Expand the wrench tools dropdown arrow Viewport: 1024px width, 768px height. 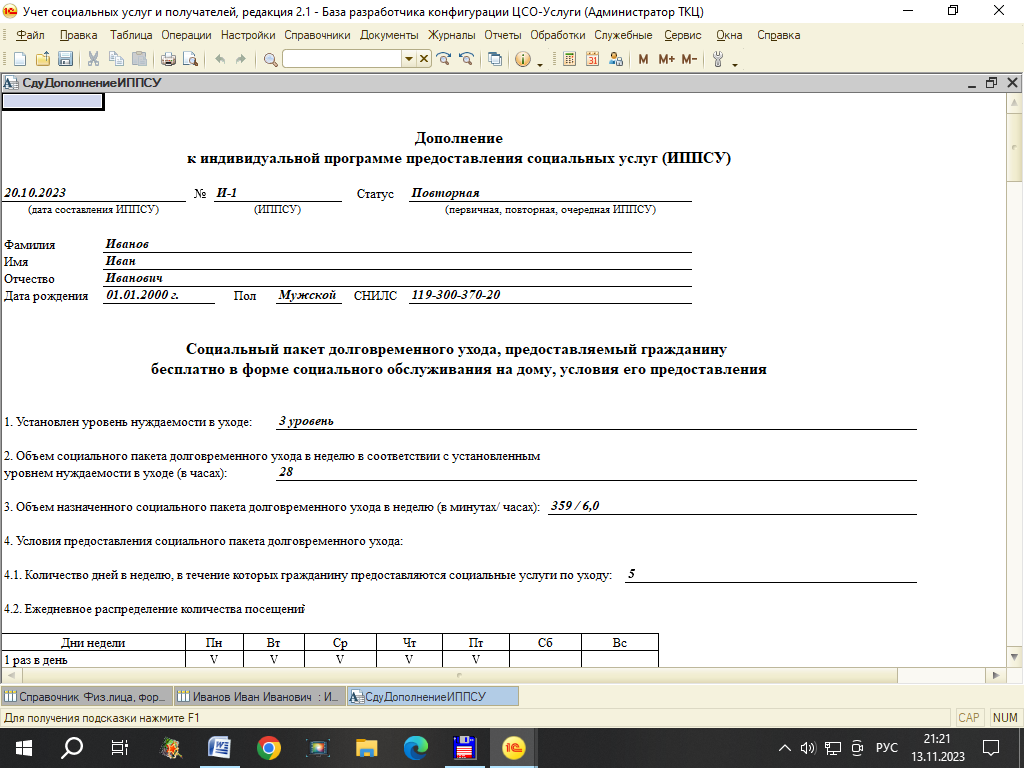[735, 62]
